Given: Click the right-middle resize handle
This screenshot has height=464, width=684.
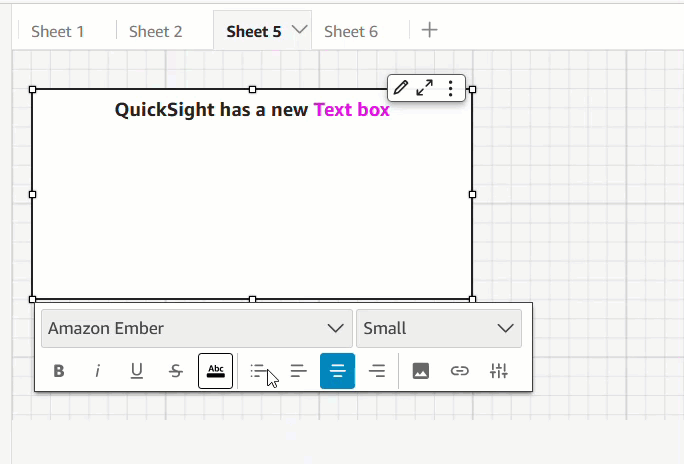Looking at the screenshot, I should (472, 194).
